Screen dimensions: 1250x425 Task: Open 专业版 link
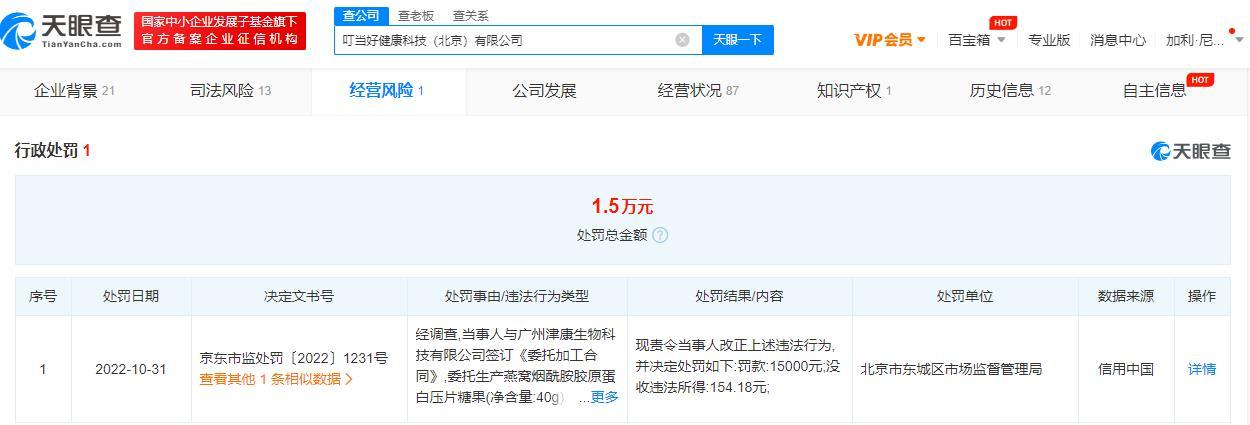click(1049, 40)
